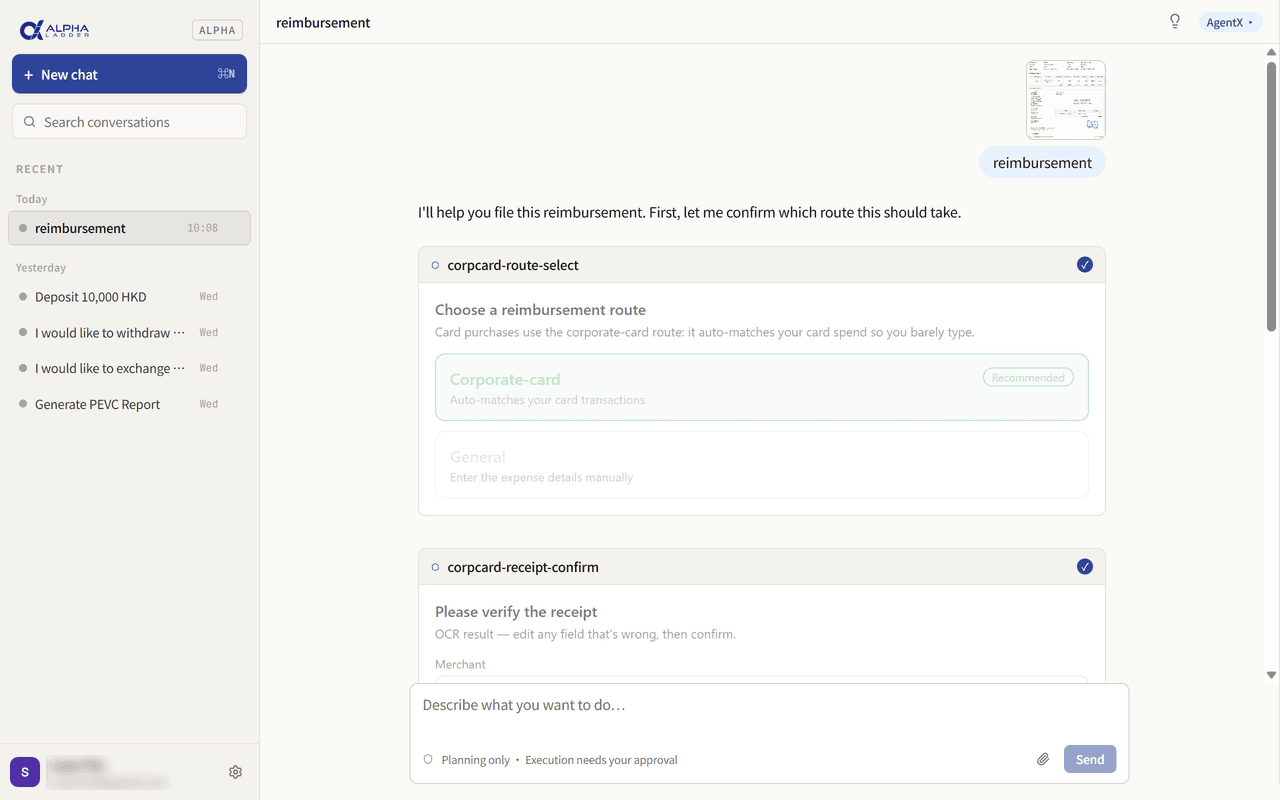
Task: Click the 'I'll help you file this reimbursement' message
Action: [x=689, y=212]
